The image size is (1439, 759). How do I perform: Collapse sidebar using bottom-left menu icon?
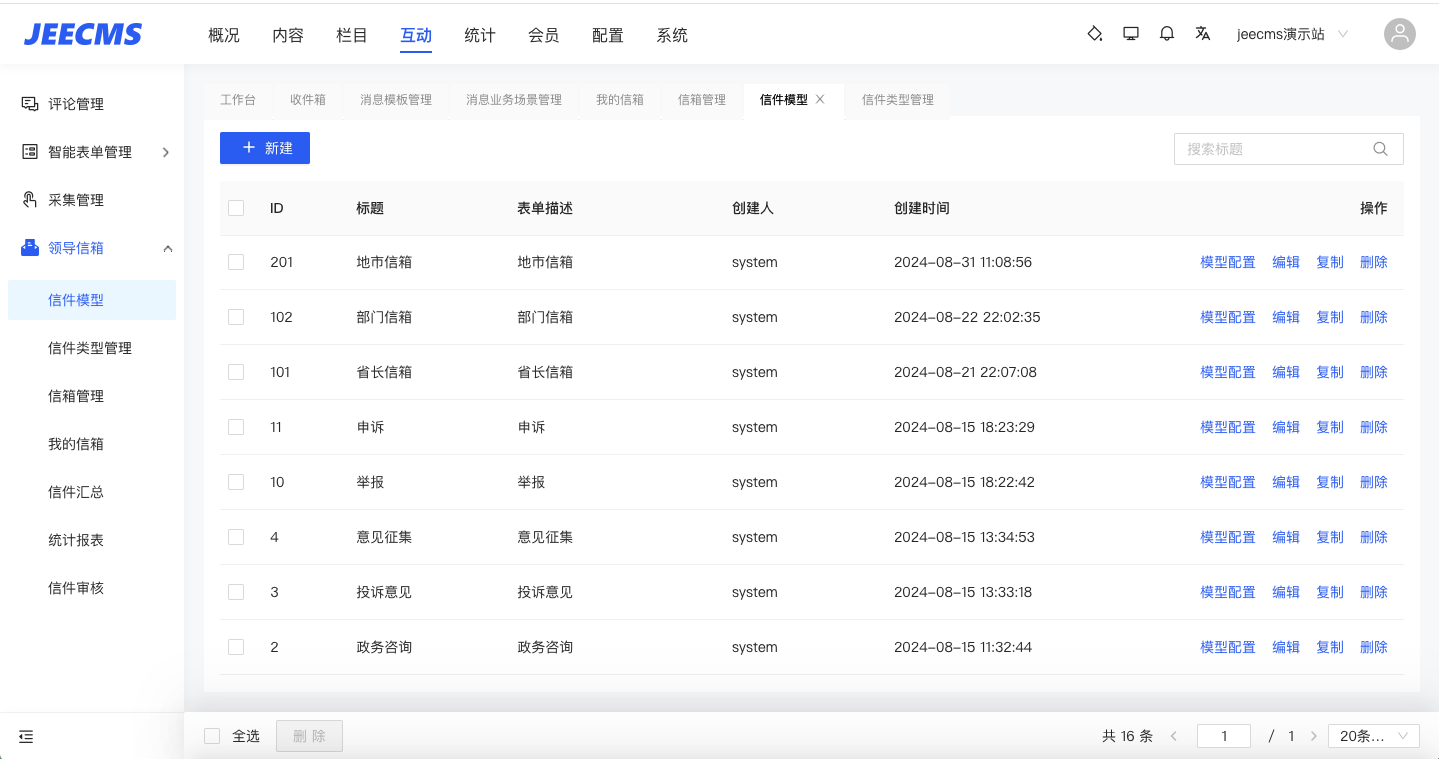click(x=26, y=737)
